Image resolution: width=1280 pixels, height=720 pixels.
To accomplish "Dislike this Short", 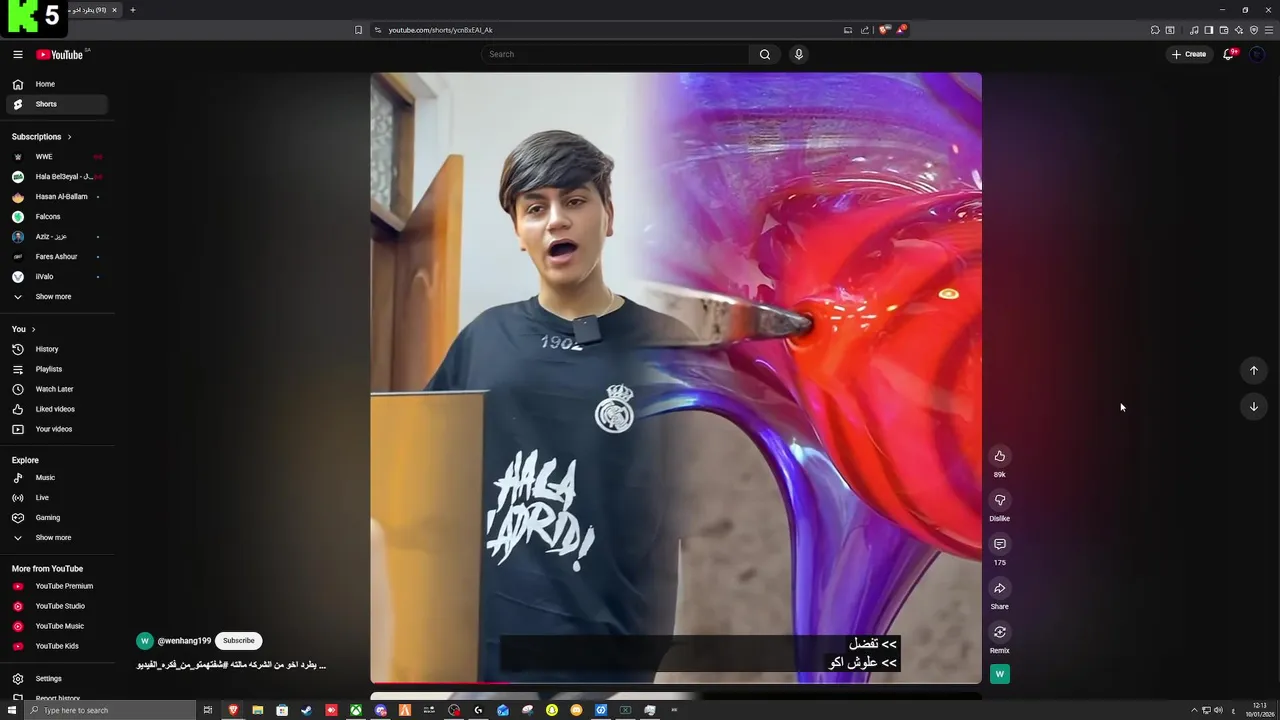I will 999,500.
